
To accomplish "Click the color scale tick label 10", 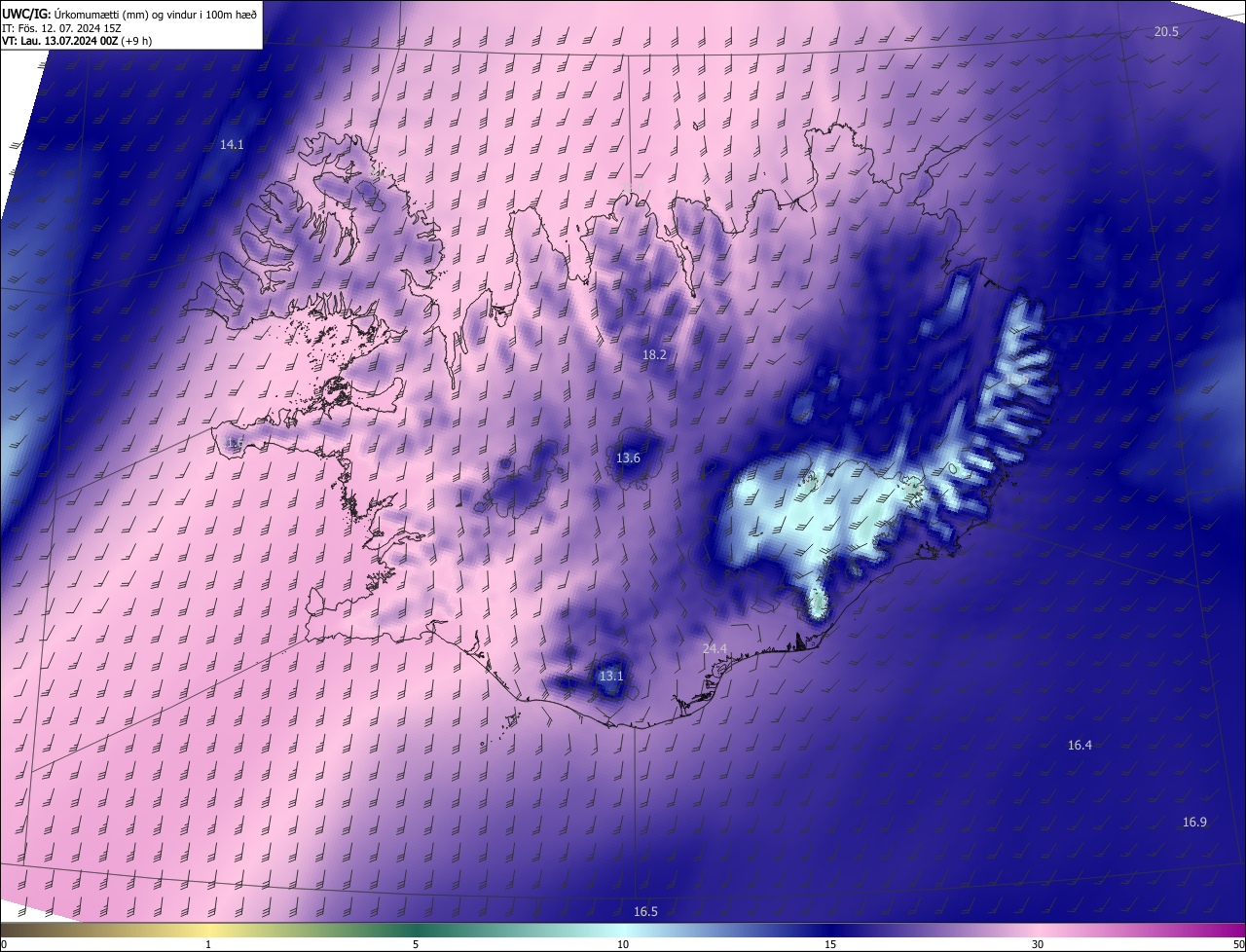I will [623, 944].
